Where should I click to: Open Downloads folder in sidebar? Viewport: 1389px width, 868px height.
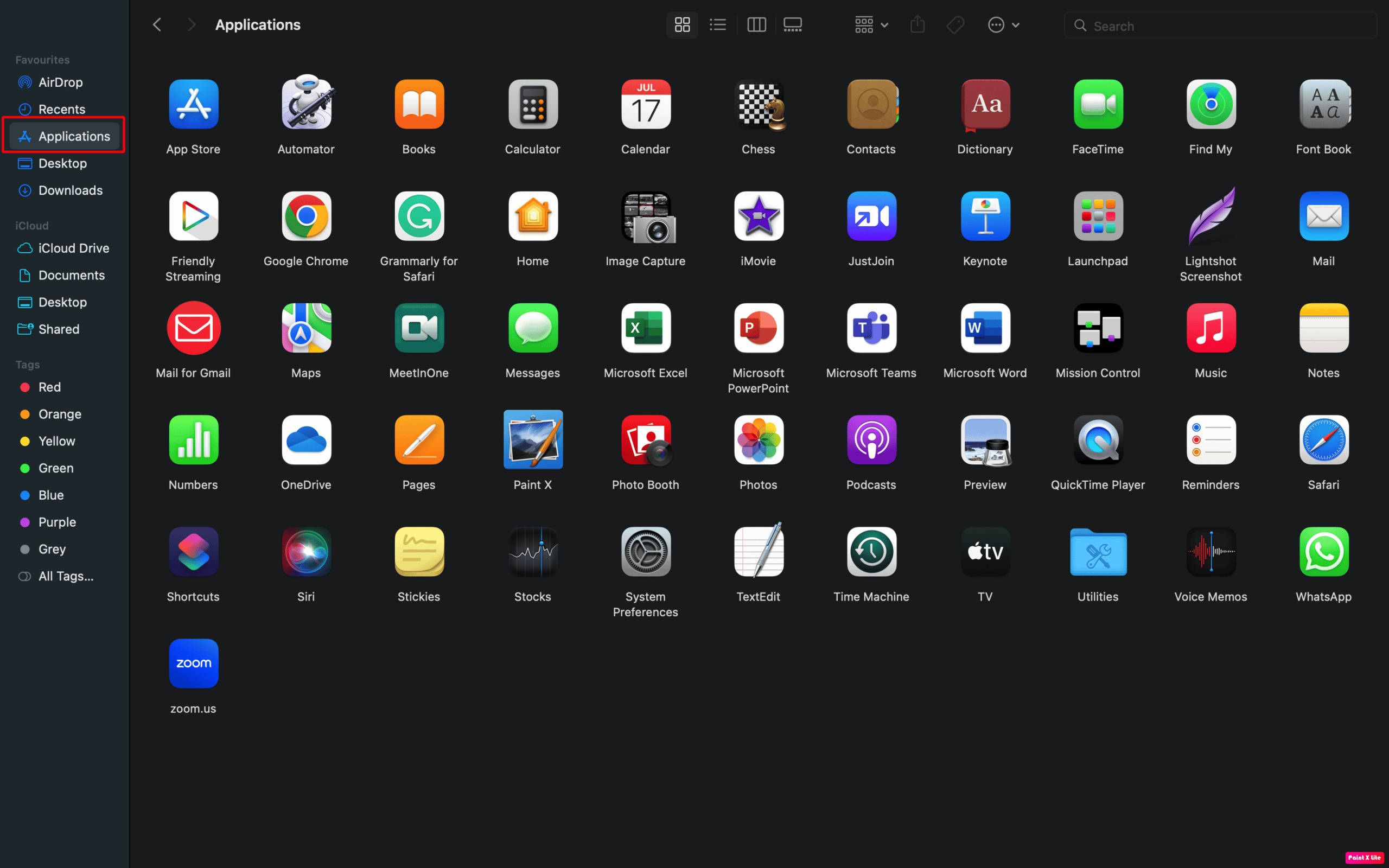pos(70,190)
